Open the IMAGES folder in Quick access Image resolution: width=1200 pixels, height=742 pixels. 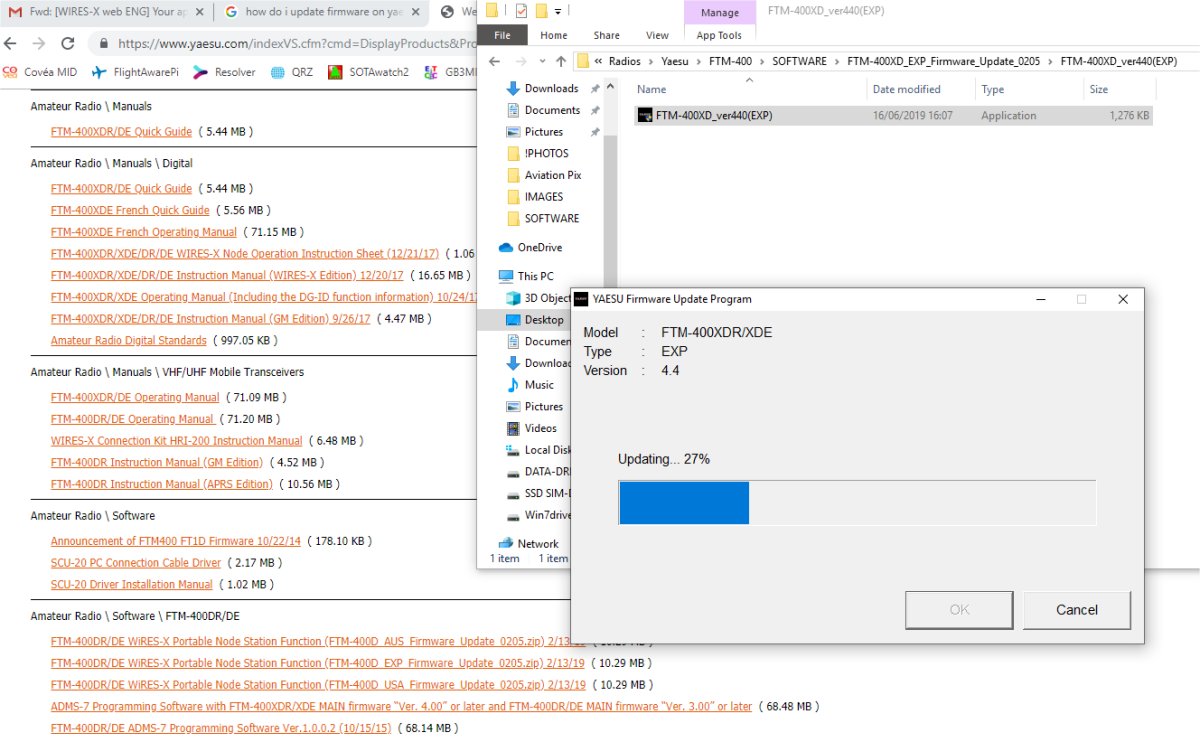click(x=535, y=197)
